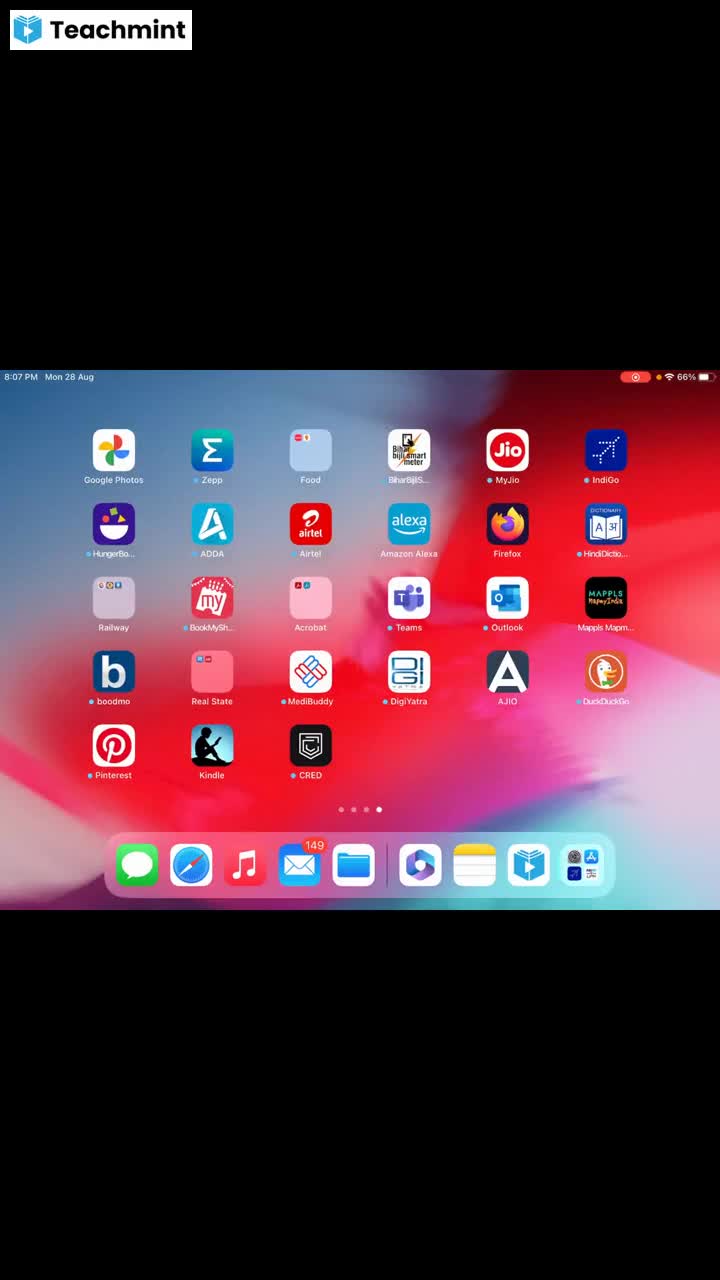The height and width of the screenshot is (1280, 720).
Task: Open the Hindi Dictionary app
Action: coord(606,524)
